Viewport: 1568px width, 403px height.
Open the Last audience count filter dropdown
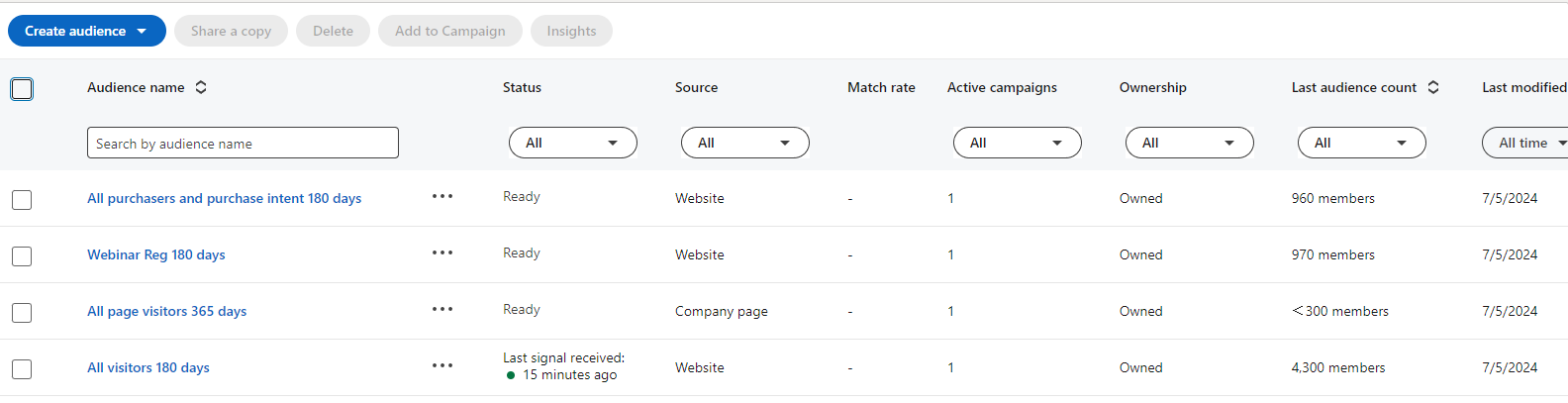pos(1362,143)
